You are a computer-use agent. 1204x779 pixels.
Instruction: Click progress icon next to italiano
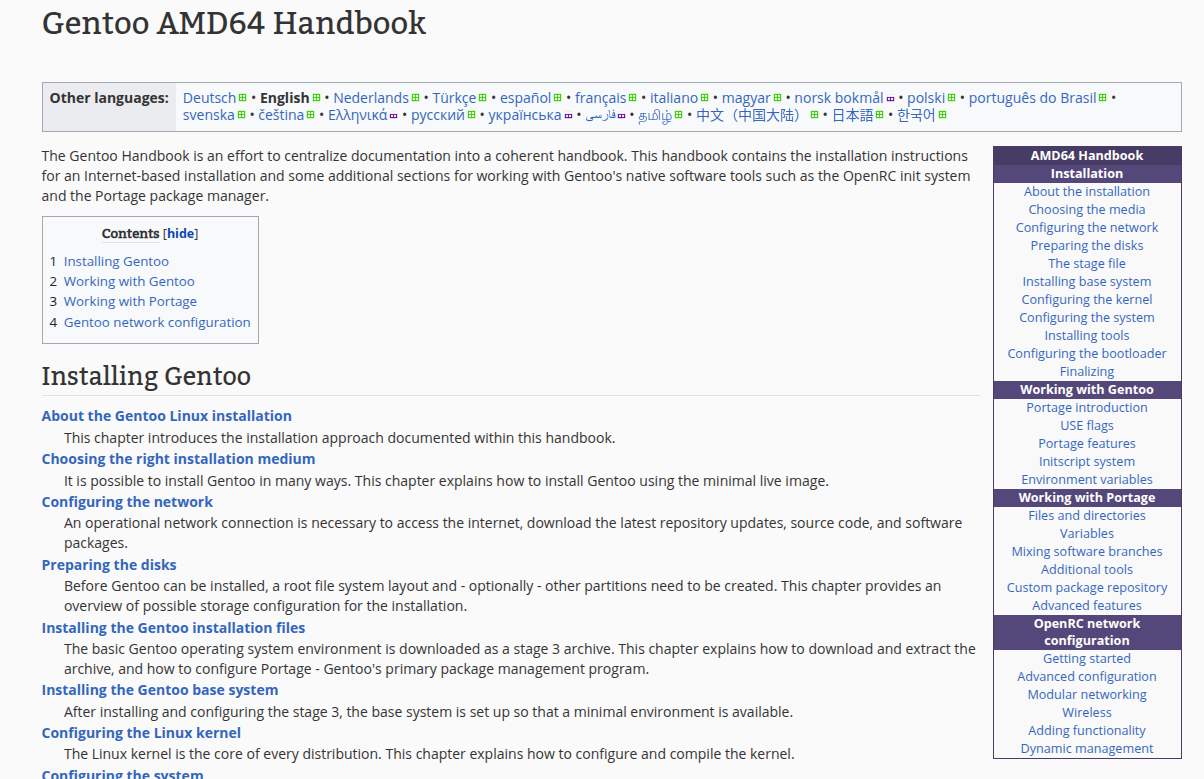point(704,98)
